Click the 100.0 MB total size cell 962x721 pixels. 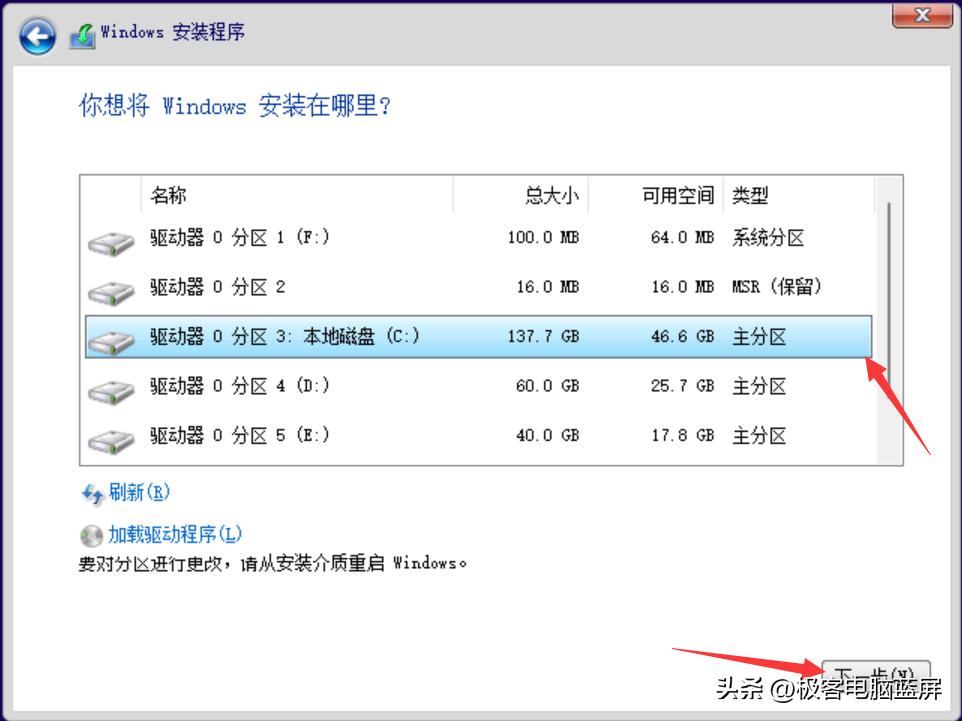click(x=543, y=237)
